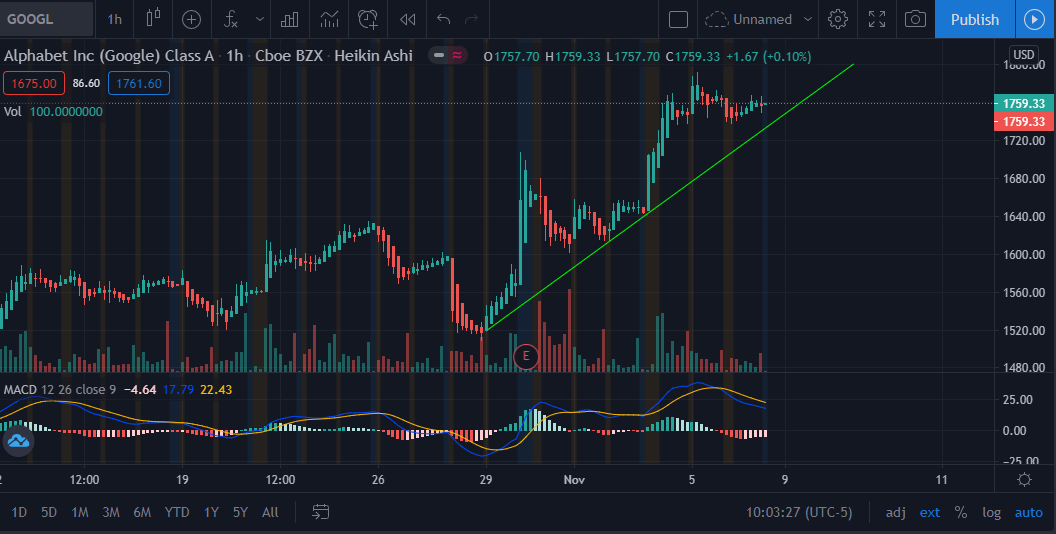The image size is (1056, 534).
Task: Toggle the % percent scale
Action: point(960,512)
